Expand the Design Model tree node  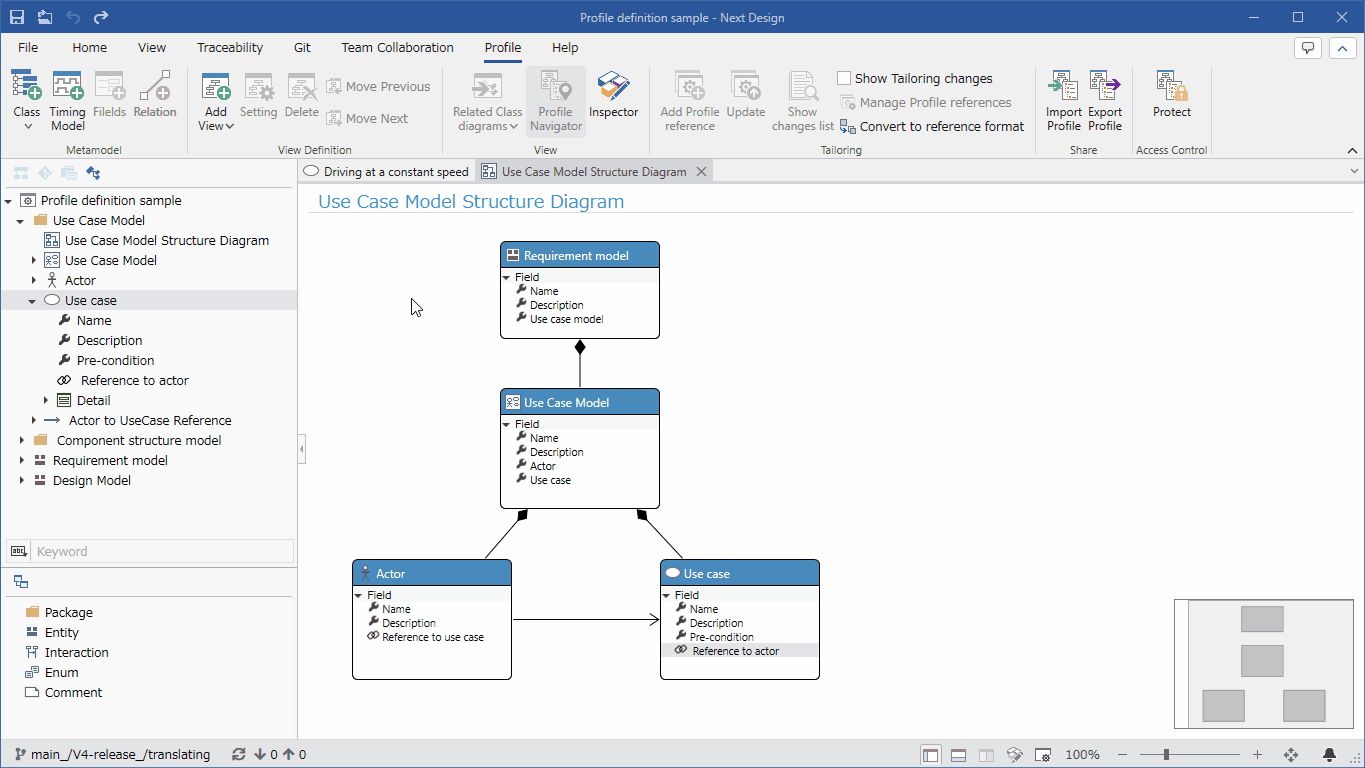coord(22,481)
